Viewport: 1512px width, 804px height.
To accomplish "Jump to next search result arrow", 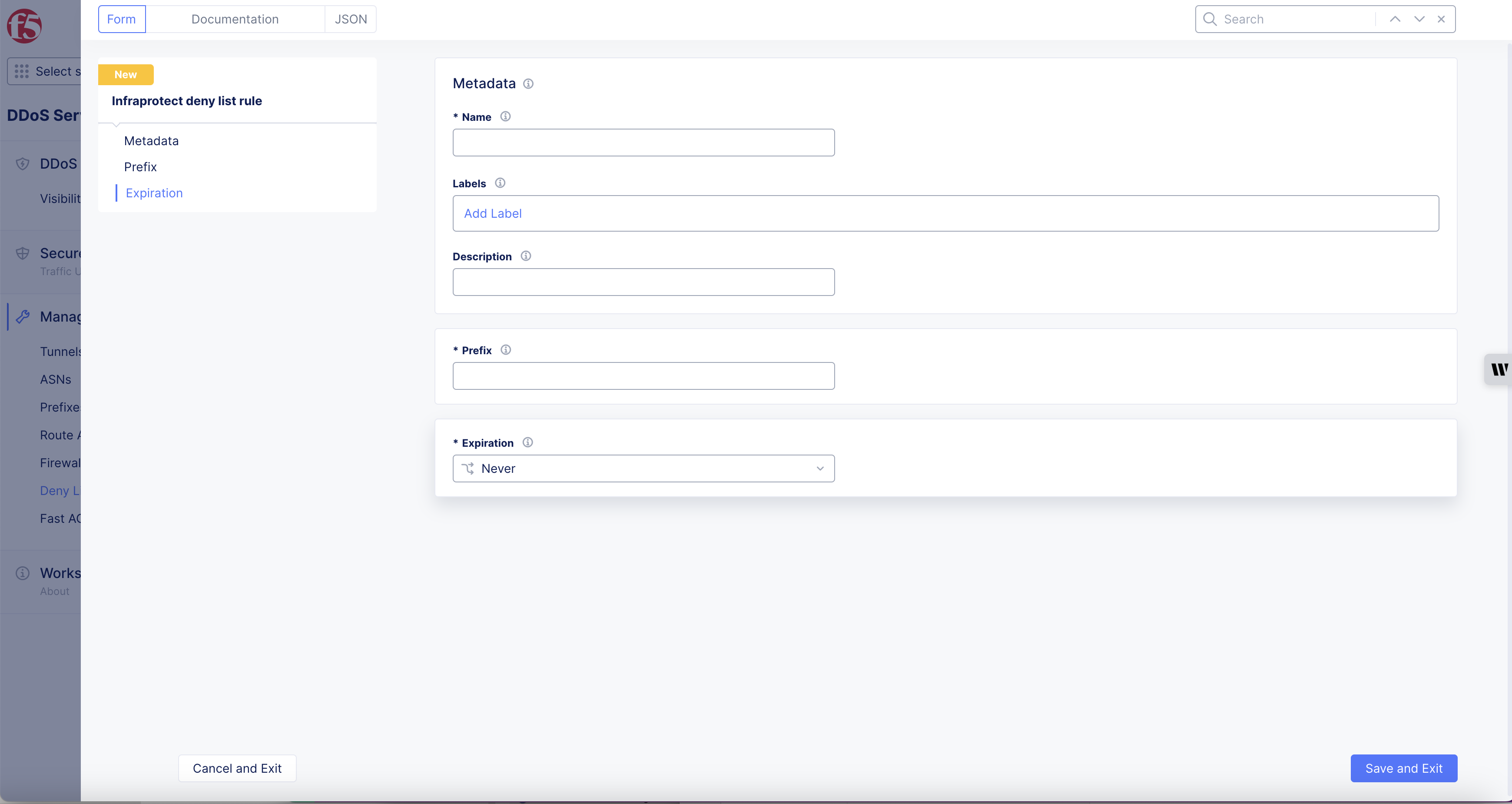I will pyautogui.click(x=1419, y=20).
